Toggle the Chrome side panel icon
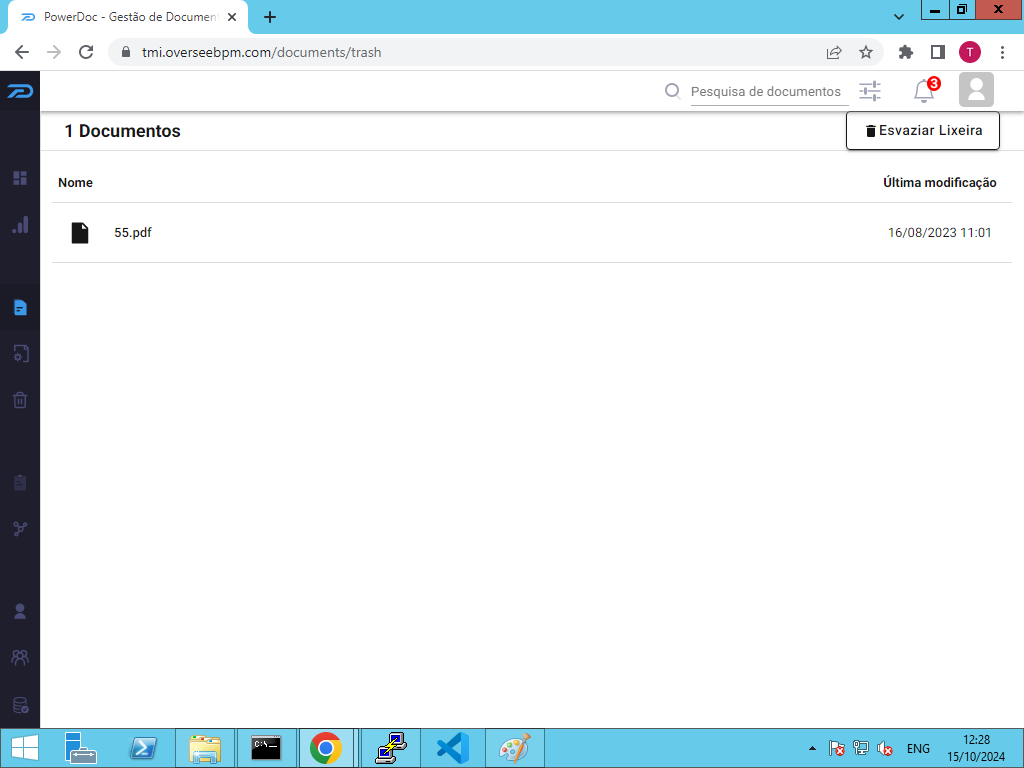This screenshot has height=768, width=1024. click(x=938, y=52)
